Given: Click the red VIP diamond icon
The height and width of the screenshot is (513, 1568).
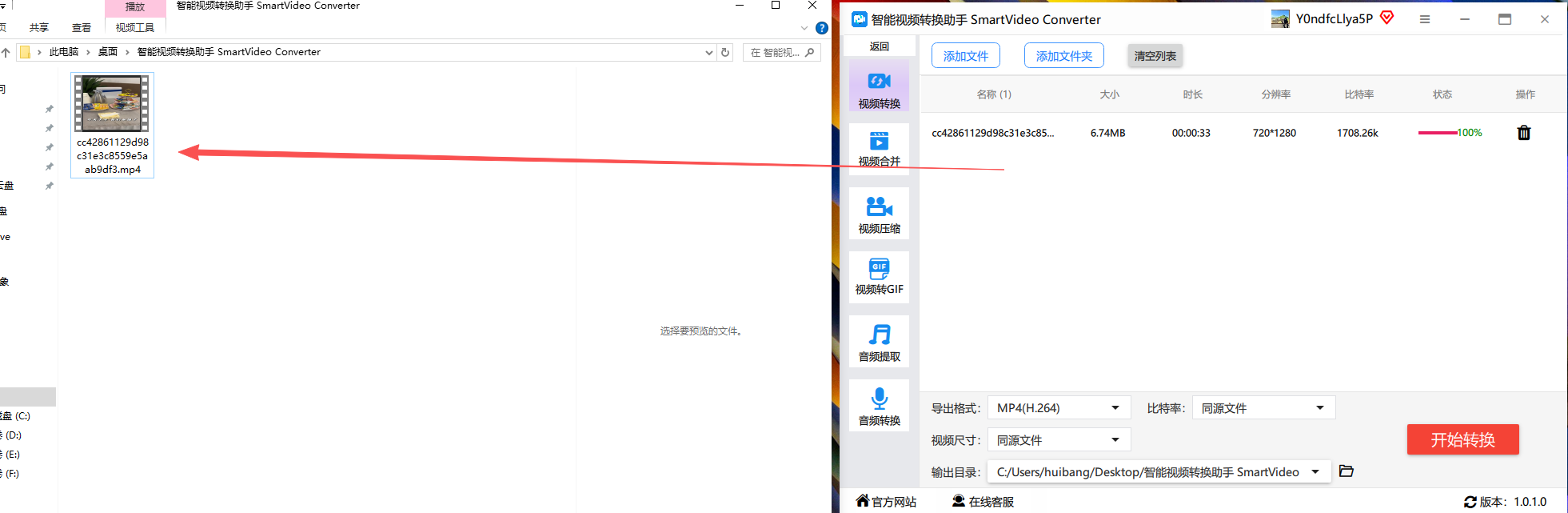Looking at the screenshot, I should [1387, 18].
